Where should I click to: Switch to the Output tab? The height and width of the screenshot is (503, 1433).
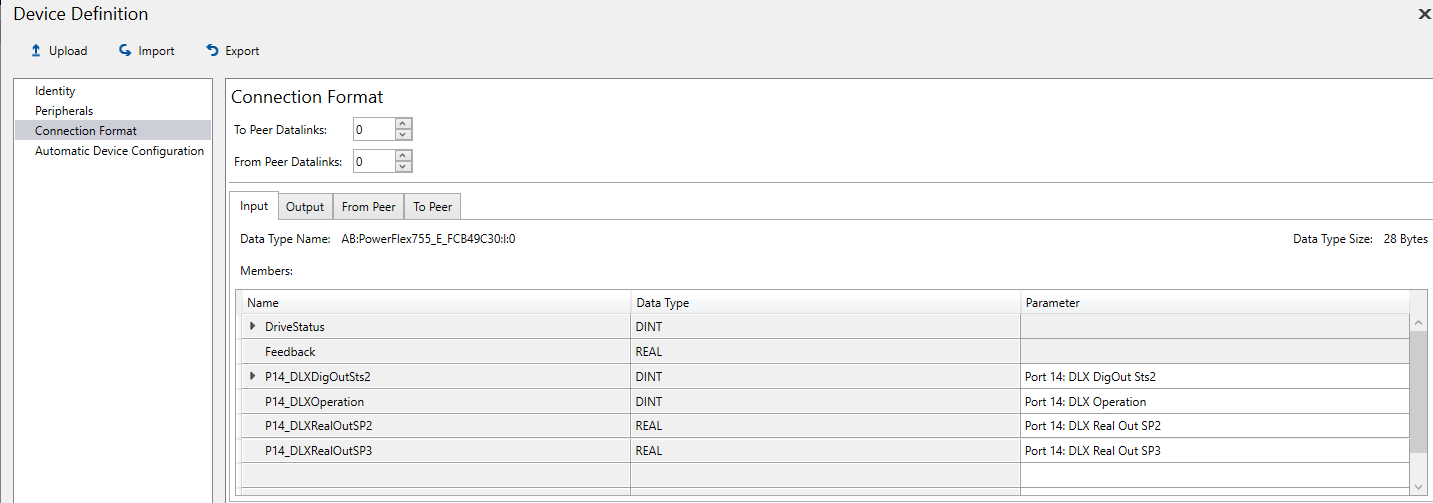[x=305, y=207]
